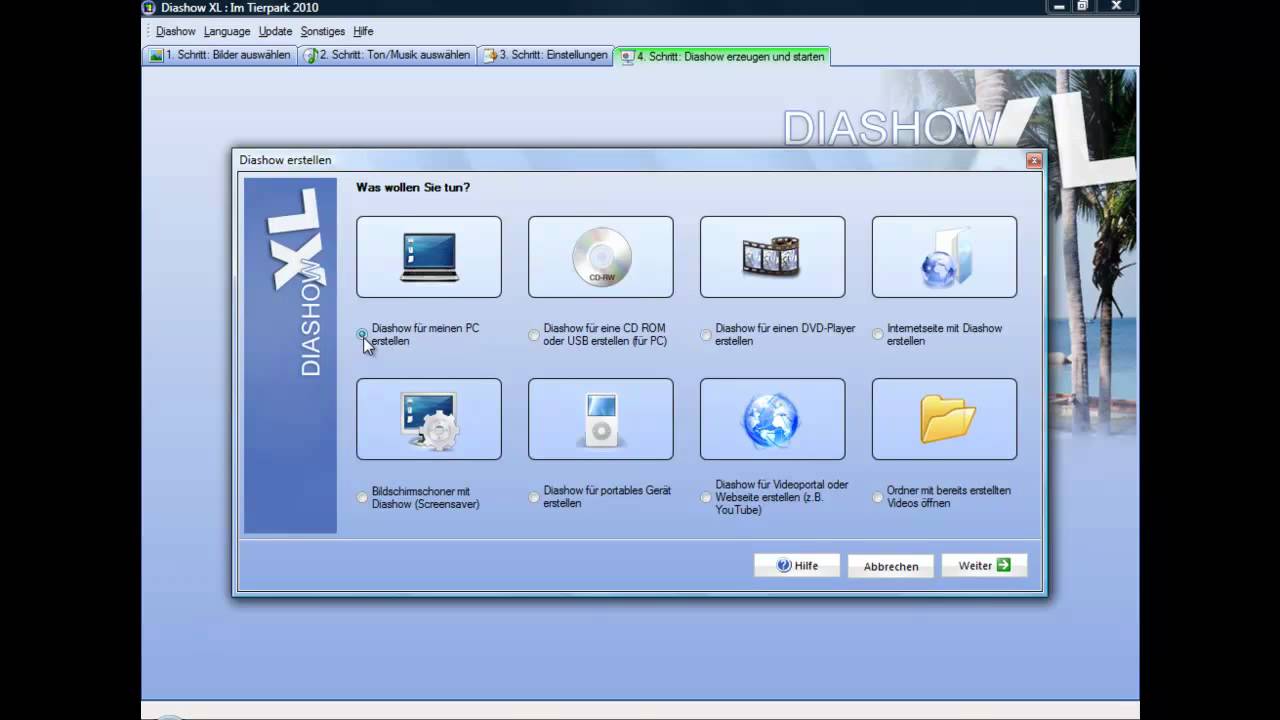Select 'Diashow für eine CD ROM oder USB' option
Screen dimensions: 1280x720
point(534,335)
